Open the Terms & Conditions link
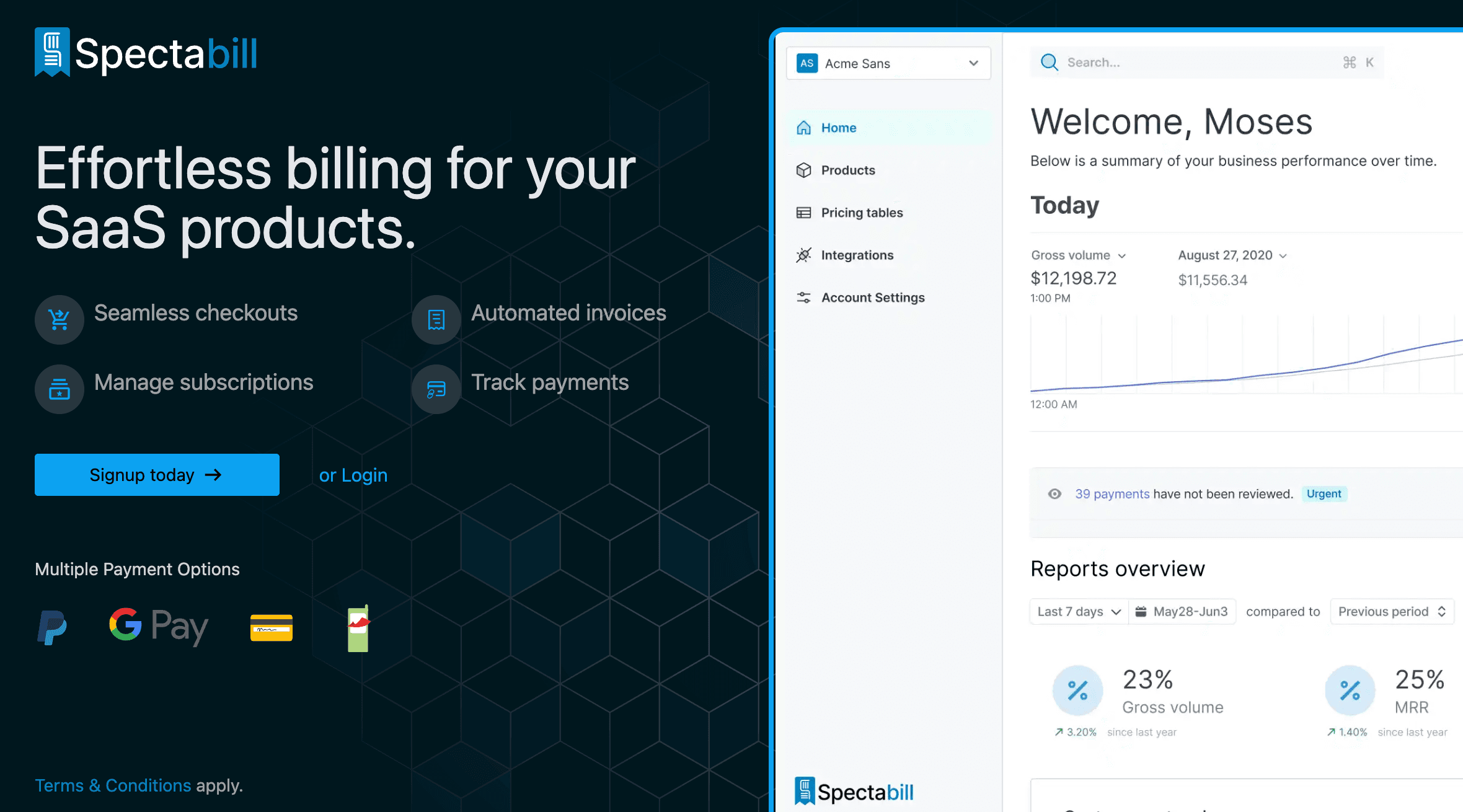The height and width of the screenshot is (812, 1463). click(x=113, y=785)
